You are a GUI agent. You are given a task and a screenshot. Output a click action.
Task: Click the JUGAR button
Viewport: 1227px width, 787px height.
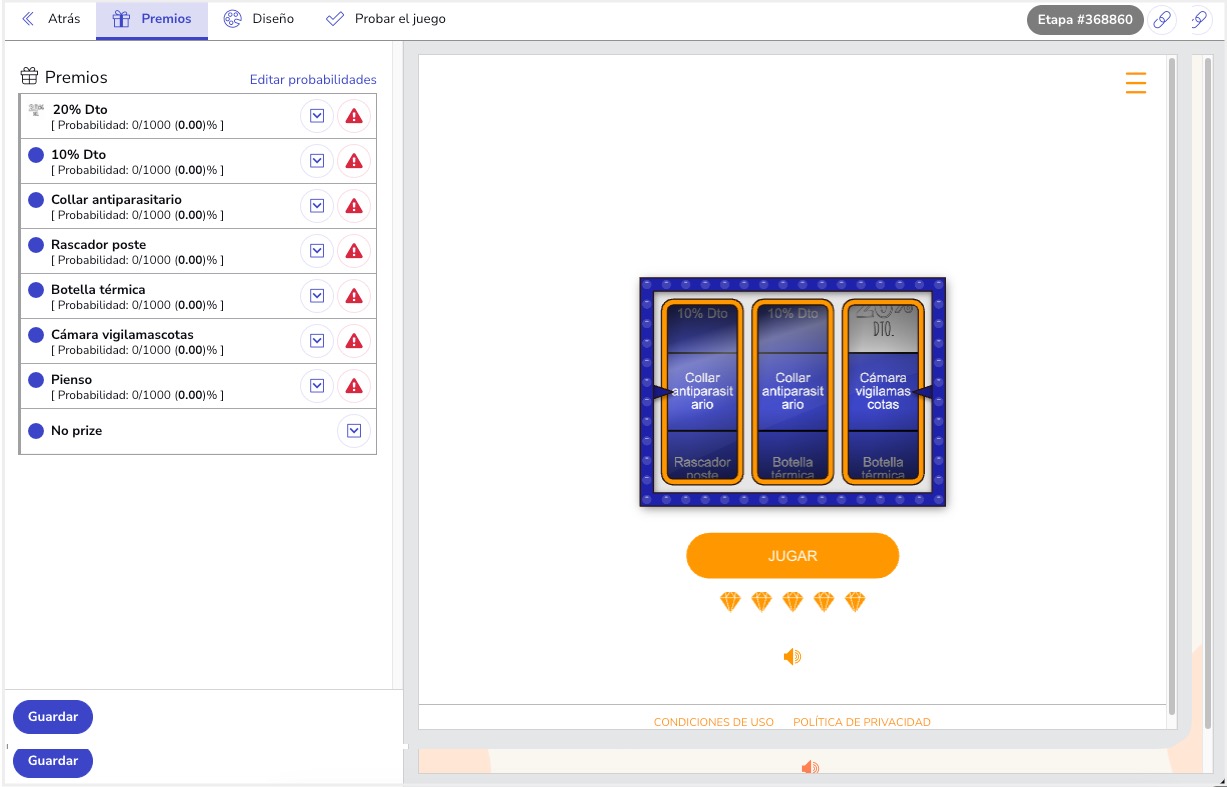click(x=793, y=556)
